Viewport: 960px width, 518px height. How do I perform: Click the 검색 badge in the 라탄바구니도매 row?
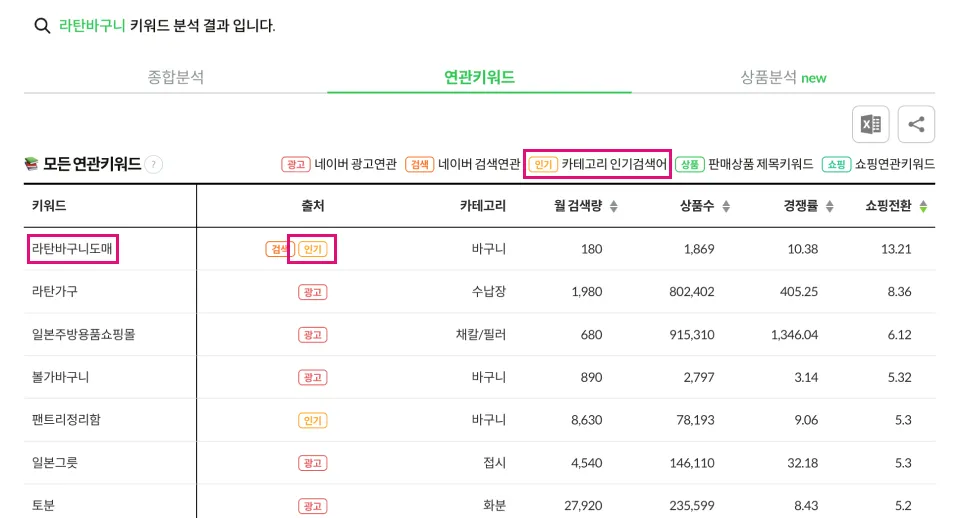point(276,249)
